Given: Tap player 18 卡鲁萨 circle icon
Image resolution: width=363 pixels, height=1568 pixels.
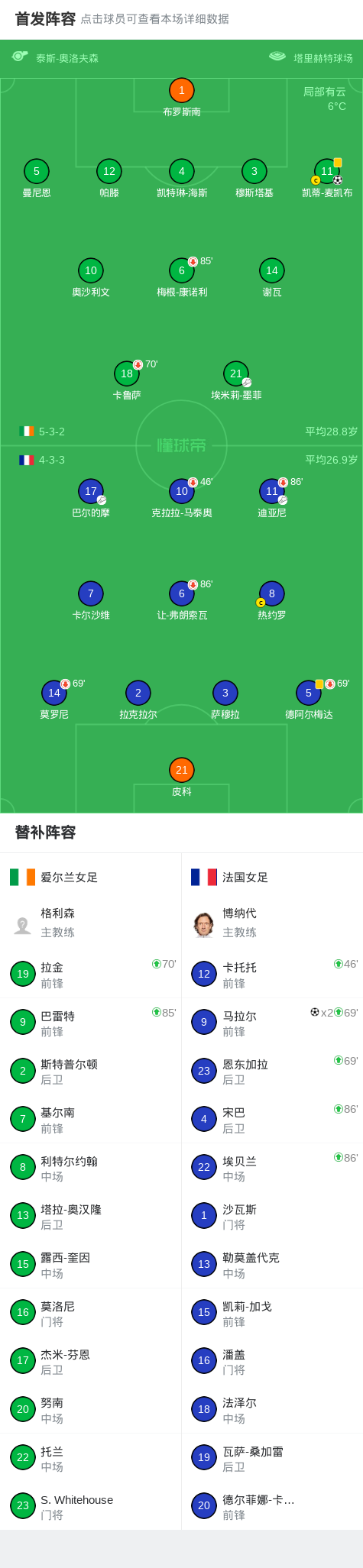Looking at the screenshot, I should (x=127, y=373).
